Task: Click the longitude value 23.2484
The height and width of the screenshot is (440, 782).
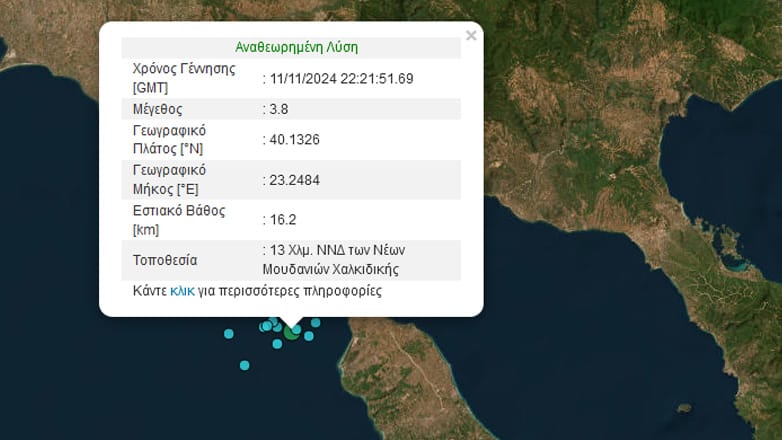Action: (294, 180)
